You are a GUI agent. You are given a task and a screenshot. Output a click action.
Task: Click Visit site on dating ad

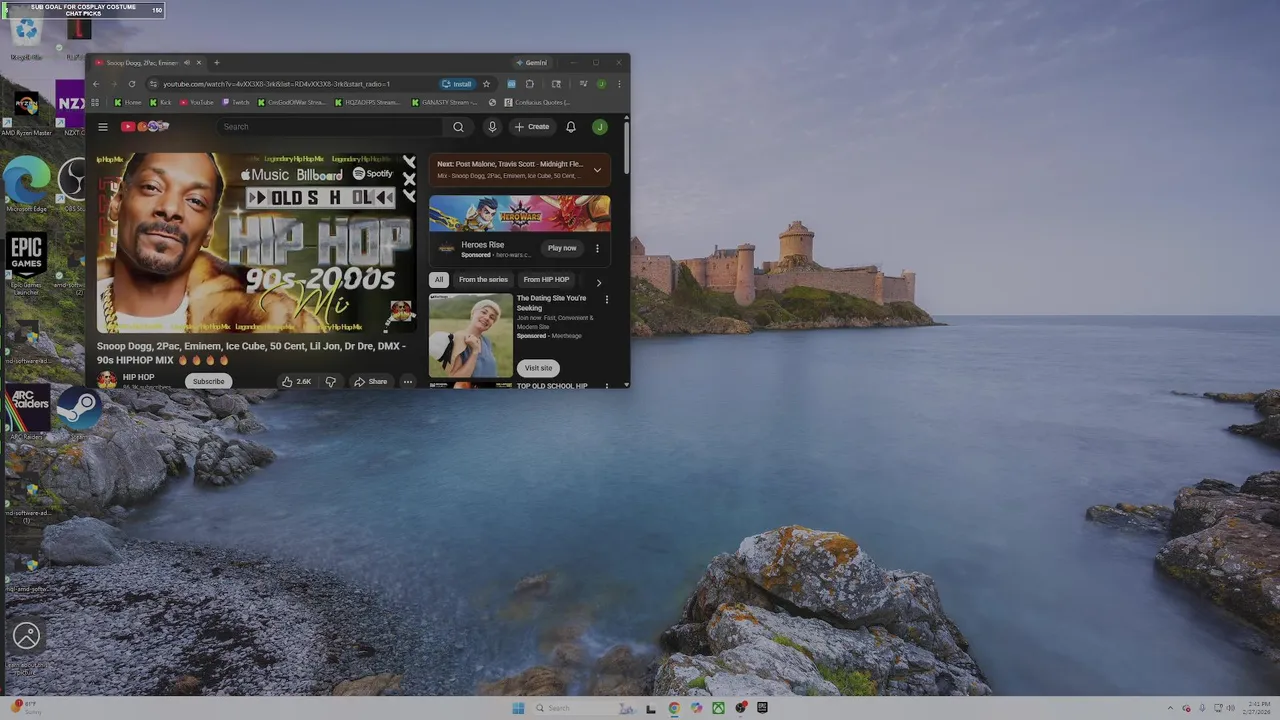[538, 368]
